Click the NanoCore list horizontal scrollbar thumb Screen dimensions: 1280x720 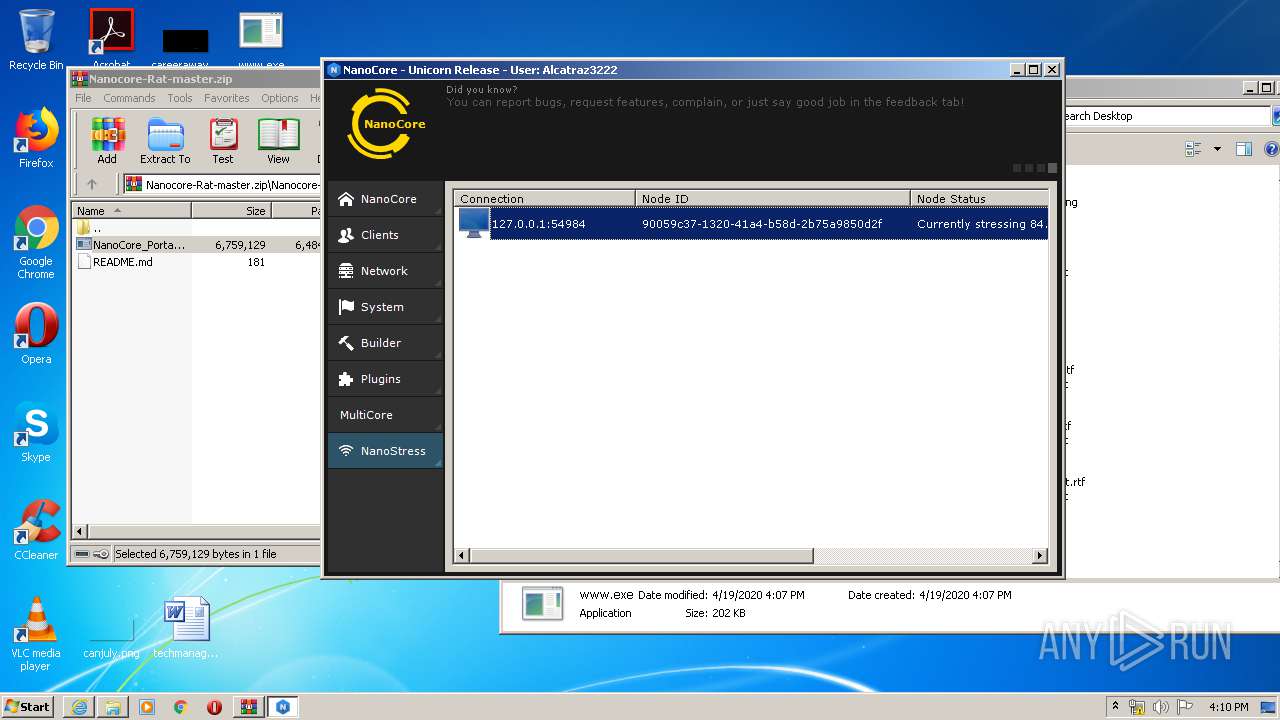(641, 555)
